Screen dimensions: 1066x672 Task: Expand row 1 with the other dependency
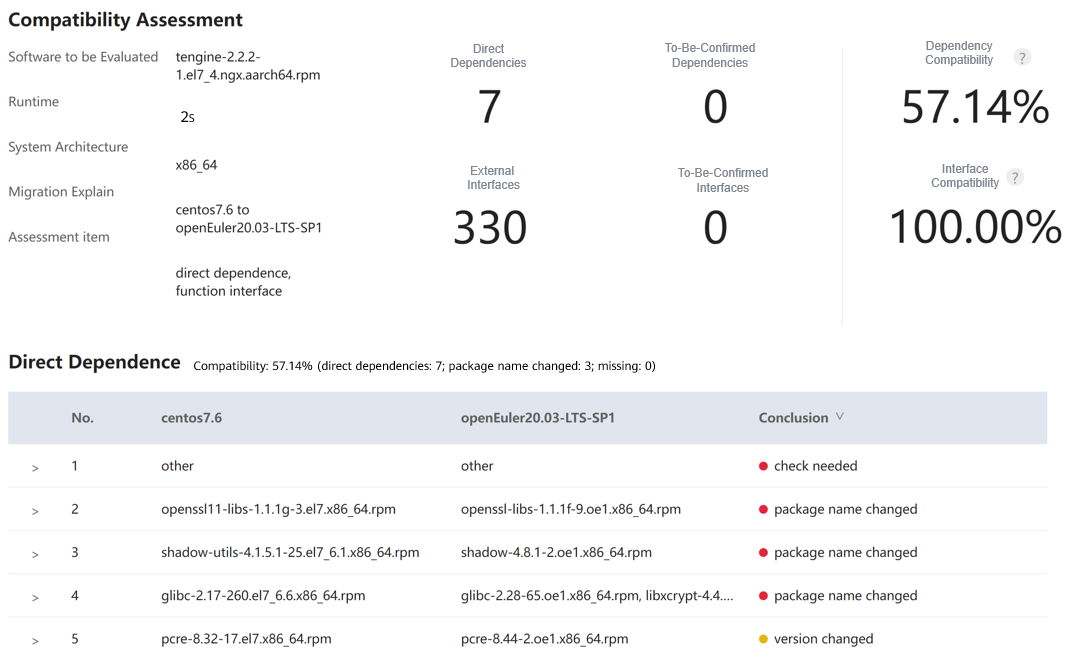(x=35, y=468)
